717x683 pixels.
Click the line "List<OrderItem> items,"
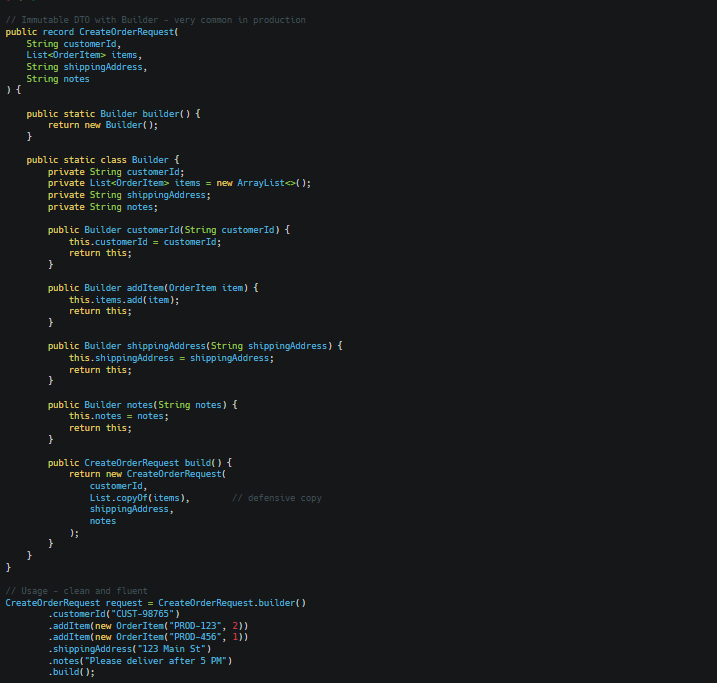[84, 55]
